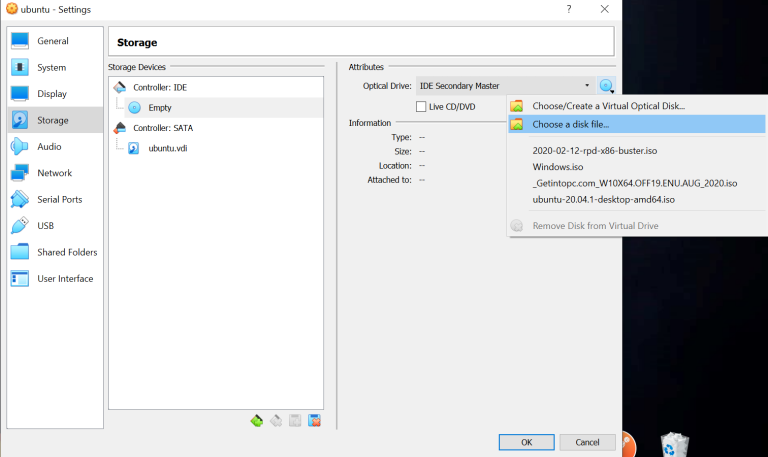Open the USB settings category
This screenshot has height=457, width=768.
(x=45, y=226)
